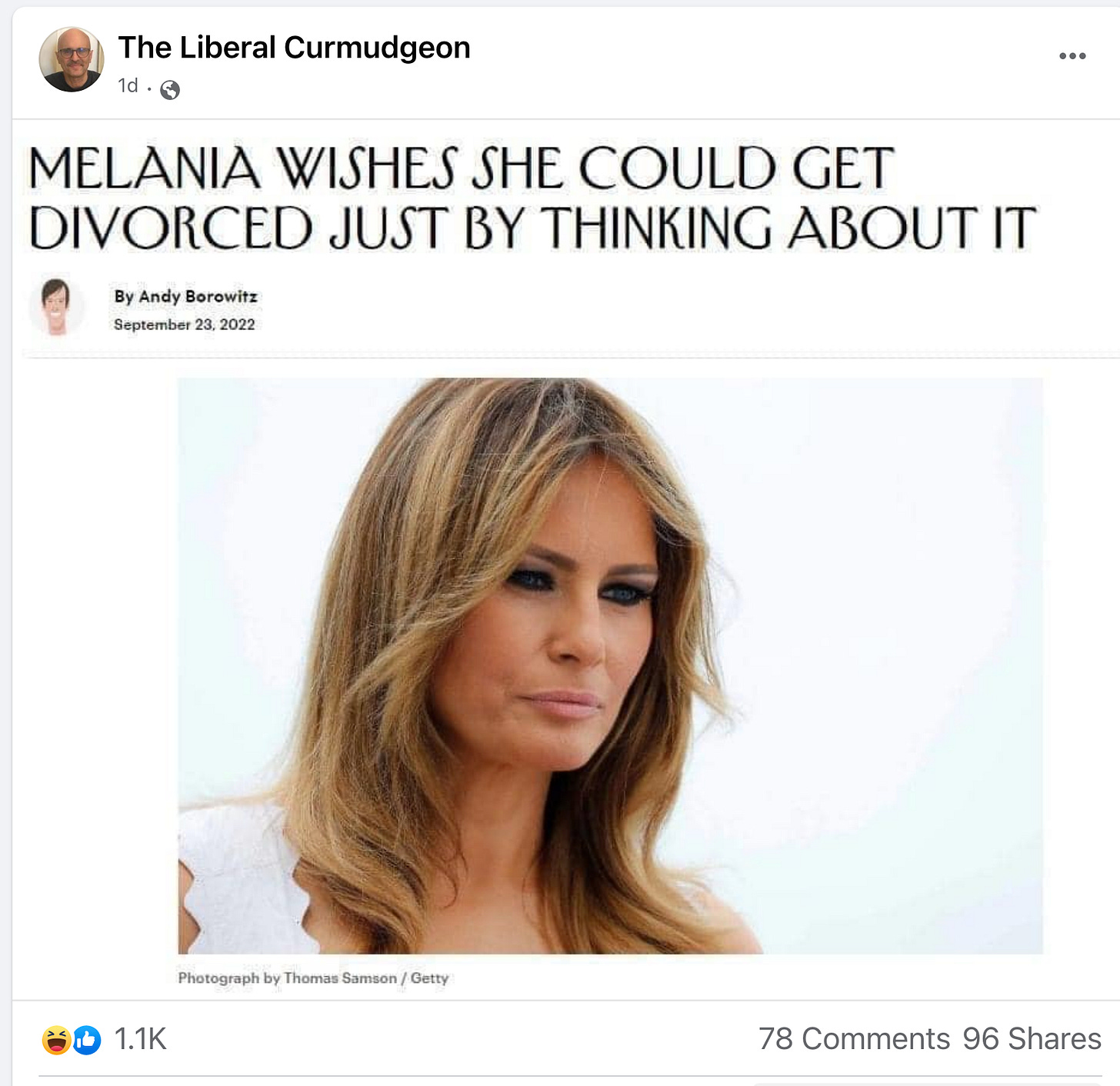Click the words Photograph by in caption
This screenshot has width=1120, height=1086.
[x=229, y=978]
